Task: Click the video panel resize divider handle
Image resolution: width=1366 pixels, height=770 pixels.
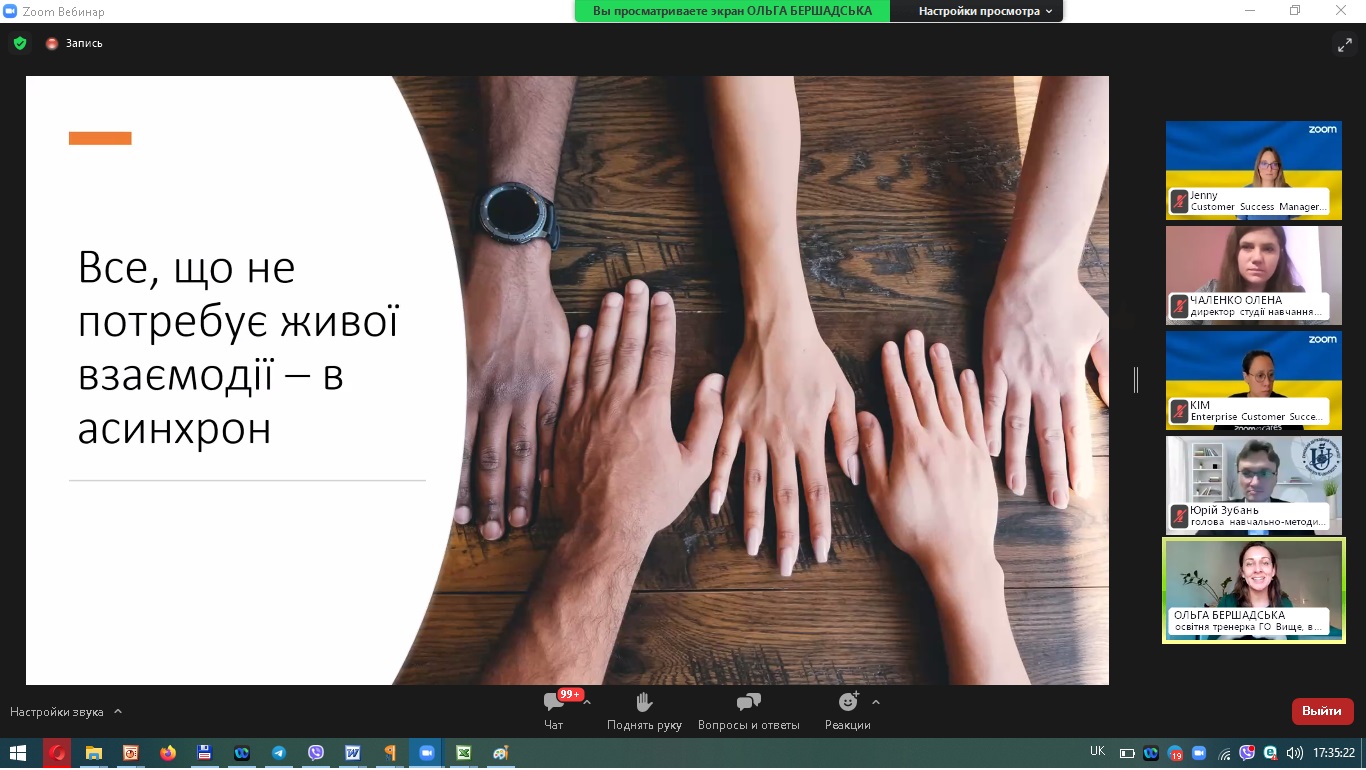Action: 1136,380
